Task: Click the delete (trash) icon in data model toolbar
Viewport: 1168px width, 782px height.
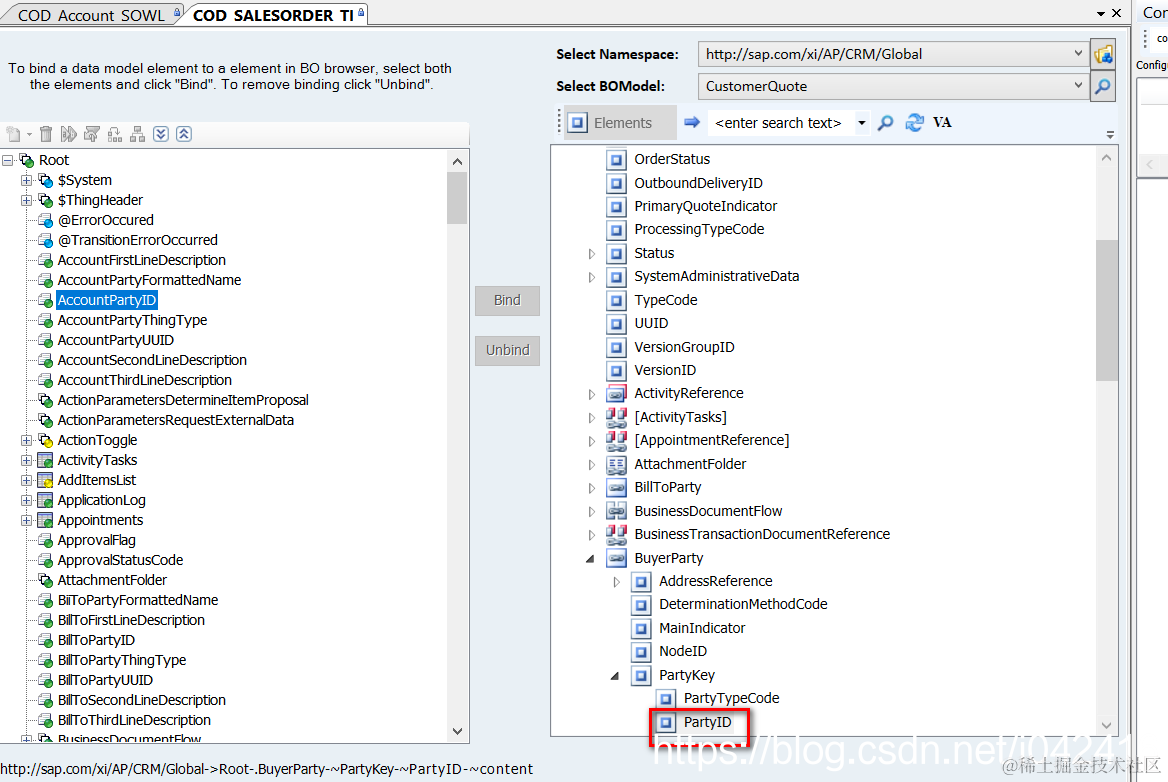Action: pyautogui.click(x=46, y=134)
